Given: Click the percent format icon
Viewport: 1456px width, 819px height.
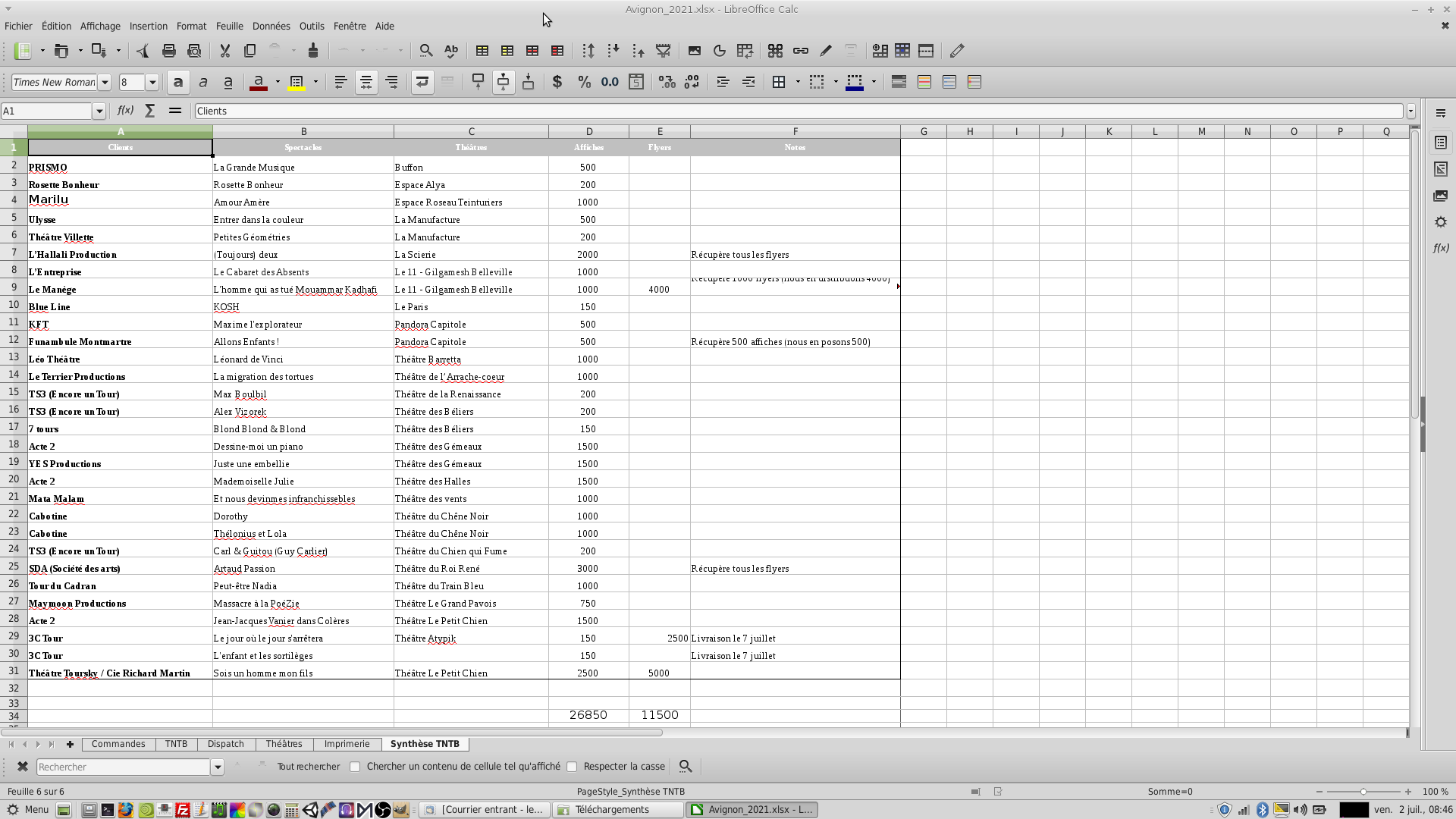Looking at the screenshot, I should pos(584,82).
